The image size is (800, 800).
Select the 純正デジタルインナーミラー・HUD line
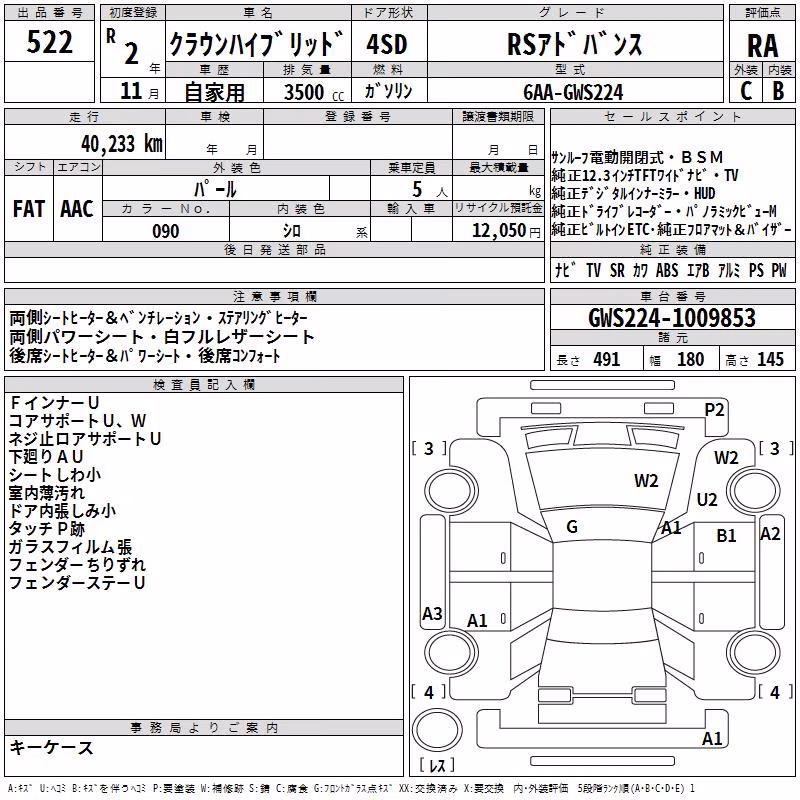(633, 193)
